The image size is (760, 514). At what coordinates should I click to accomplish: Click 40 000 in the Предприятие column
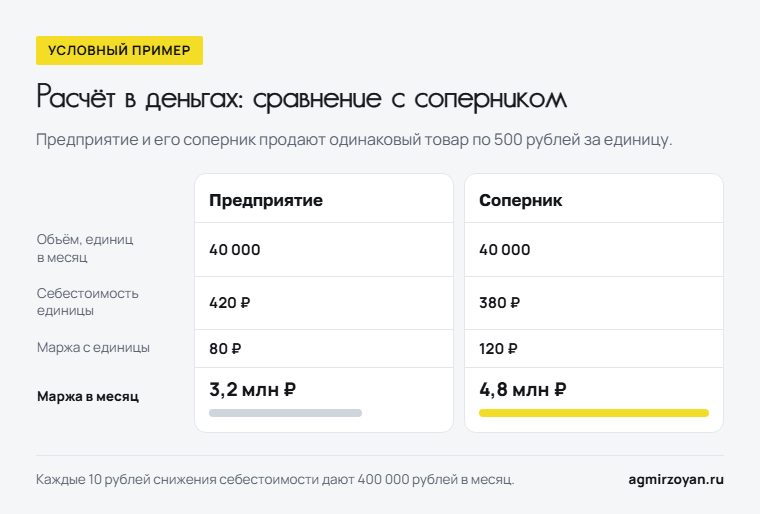coord(235,250)
